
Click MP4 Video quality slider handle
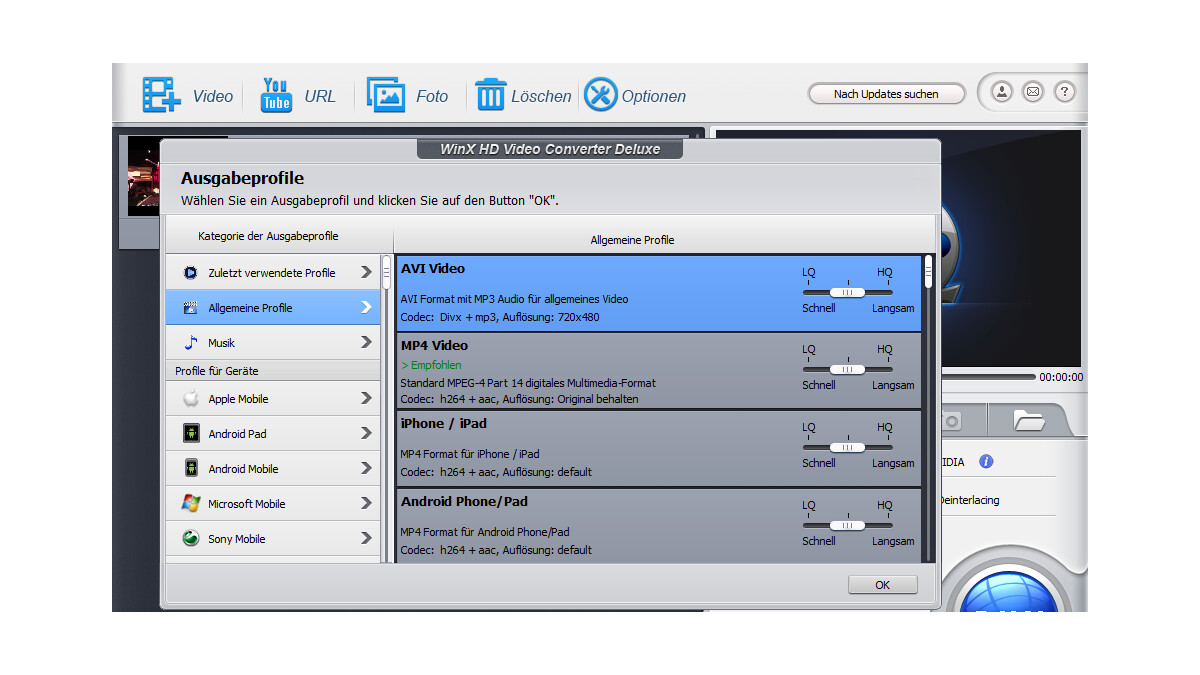(847, 369)
